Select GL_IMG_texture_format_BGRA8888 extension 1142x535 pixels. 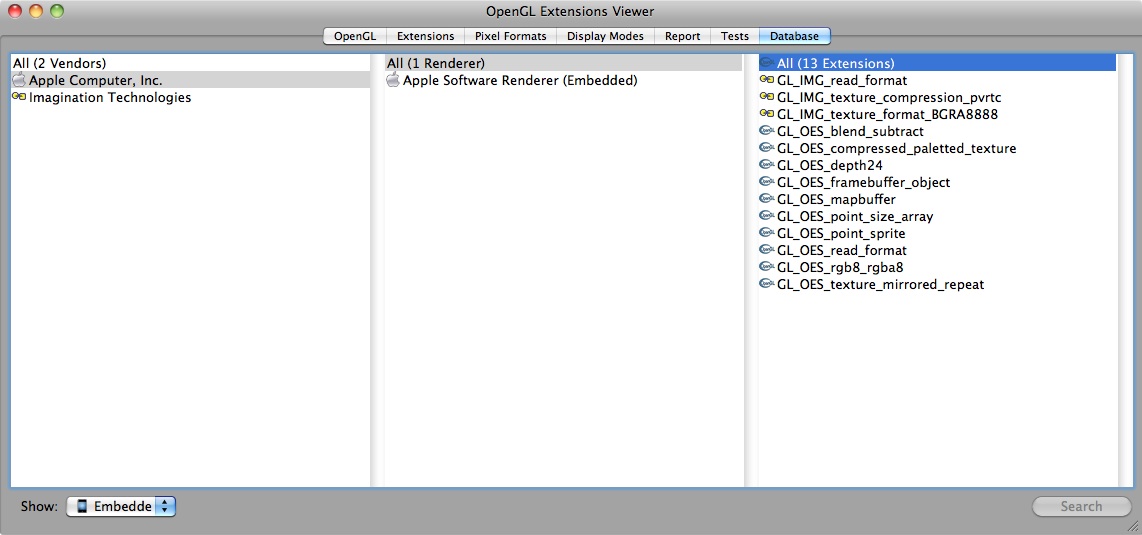pyautogui.click(x=937, y=114)
